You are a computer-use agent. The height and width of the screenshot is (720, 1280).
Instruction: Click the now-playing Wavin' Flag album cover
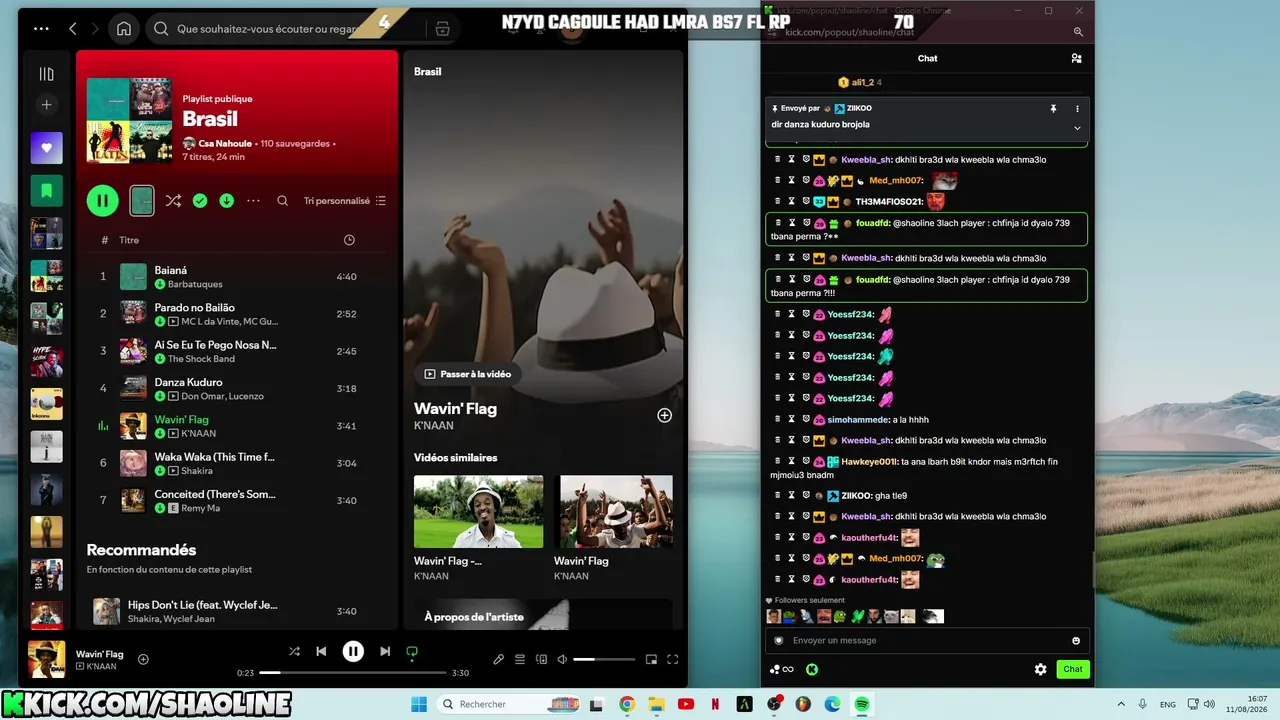[46, 659]
